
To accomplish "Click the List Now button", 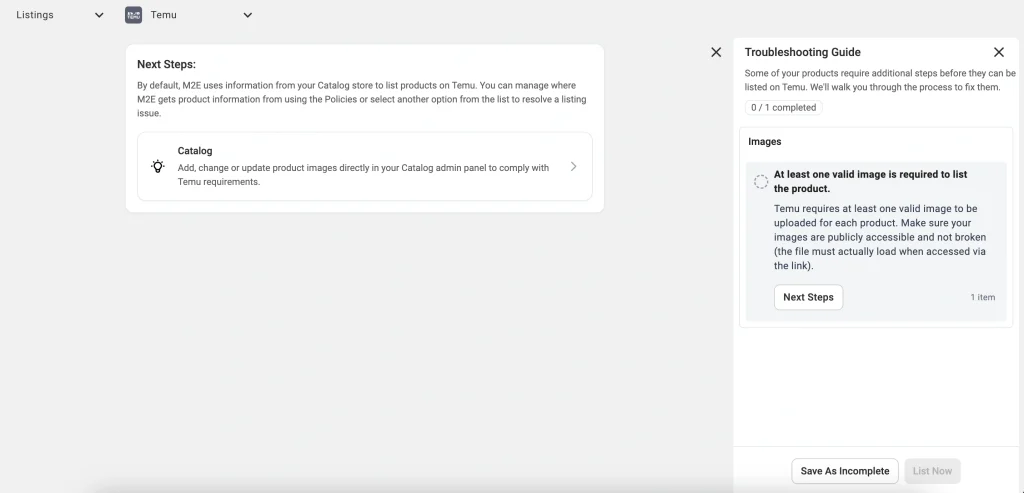I will [x=932, y=471].
